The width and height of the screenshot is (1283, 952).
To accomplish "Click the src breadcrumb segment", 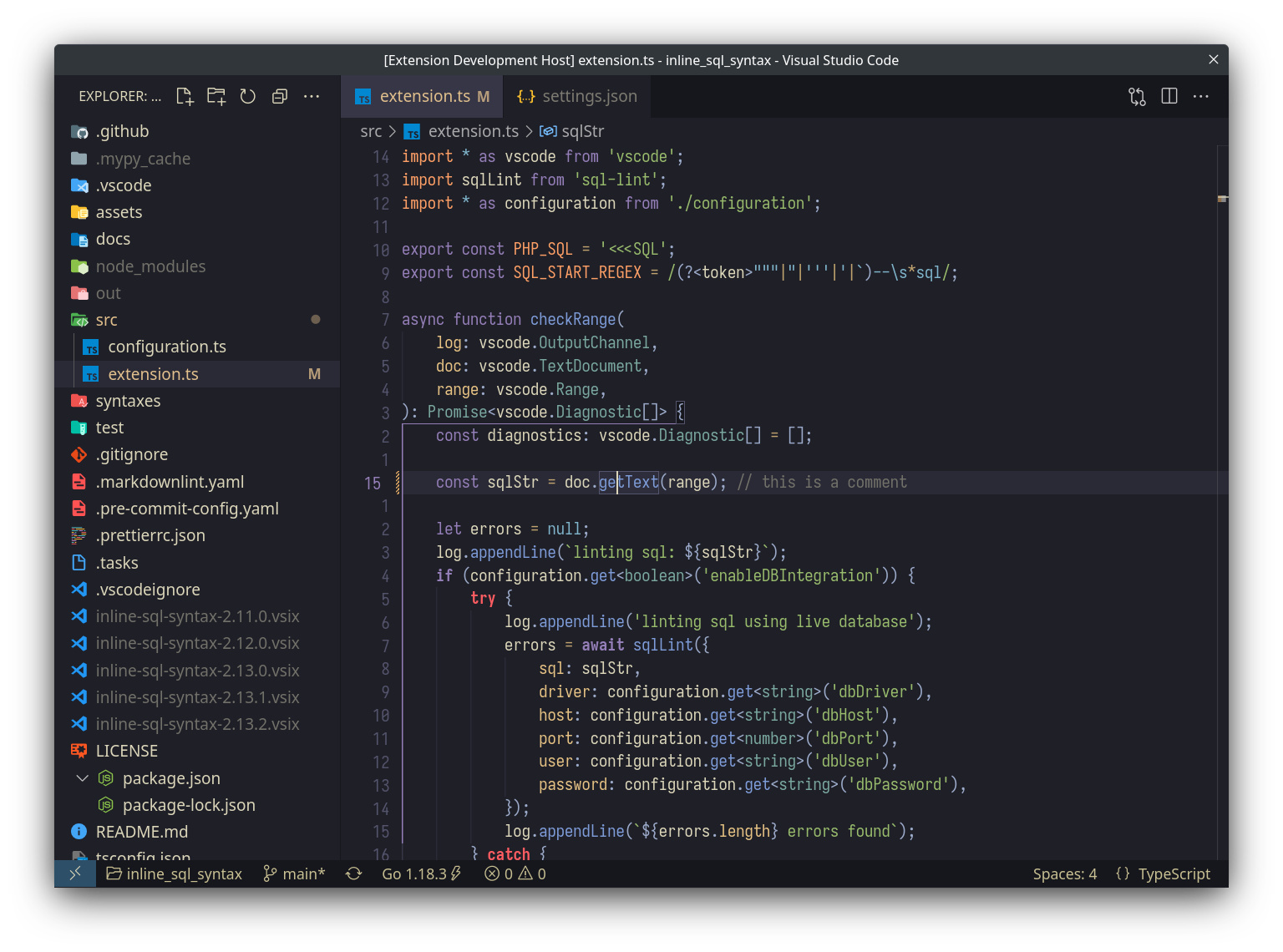I will click(x=371, y=131).
